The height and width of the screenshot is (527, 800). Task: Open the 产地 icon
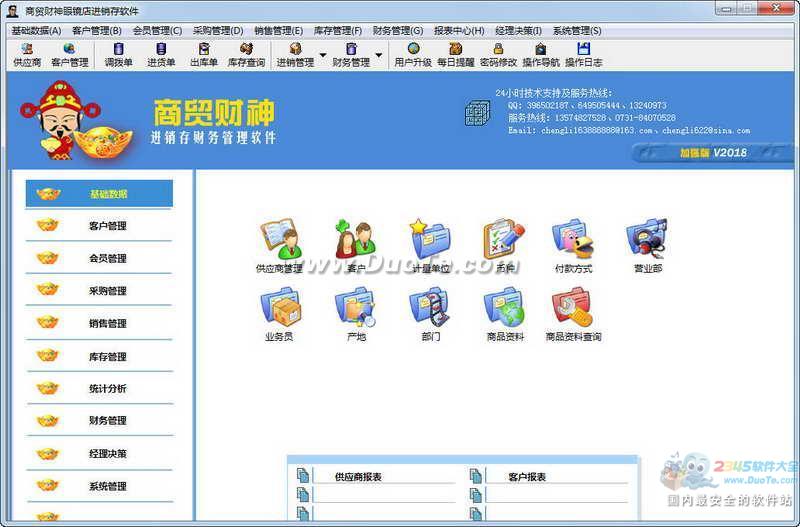pos(356,314)
